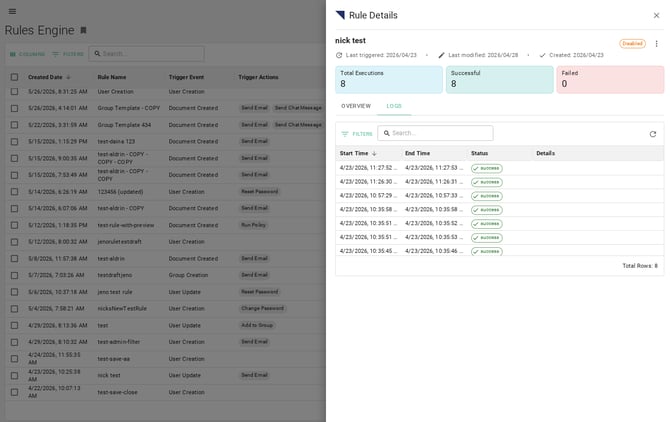Click success badge for 10:35:45 log

click(487, 251)
